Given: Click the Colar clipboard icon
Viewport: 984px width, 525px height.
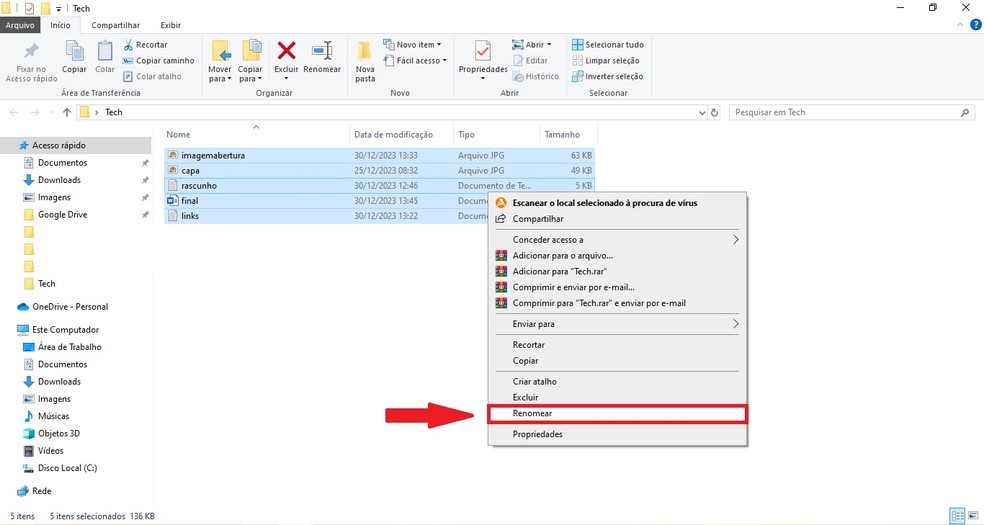Looking at the screenshot, I should tap(105, 51).
